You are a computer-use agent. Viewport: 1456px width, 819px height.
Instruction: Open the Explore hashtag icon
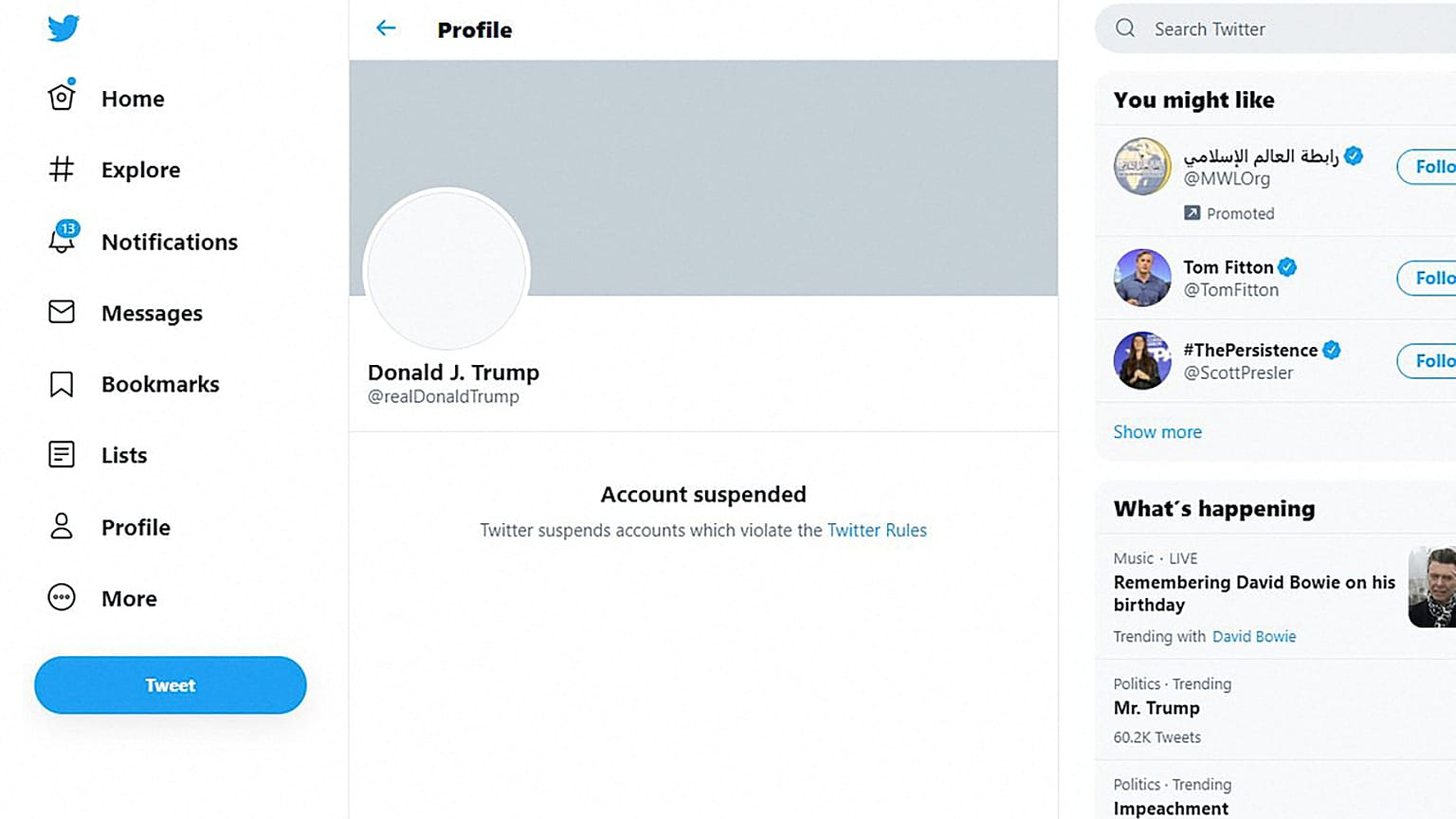[x=62, y=169]
